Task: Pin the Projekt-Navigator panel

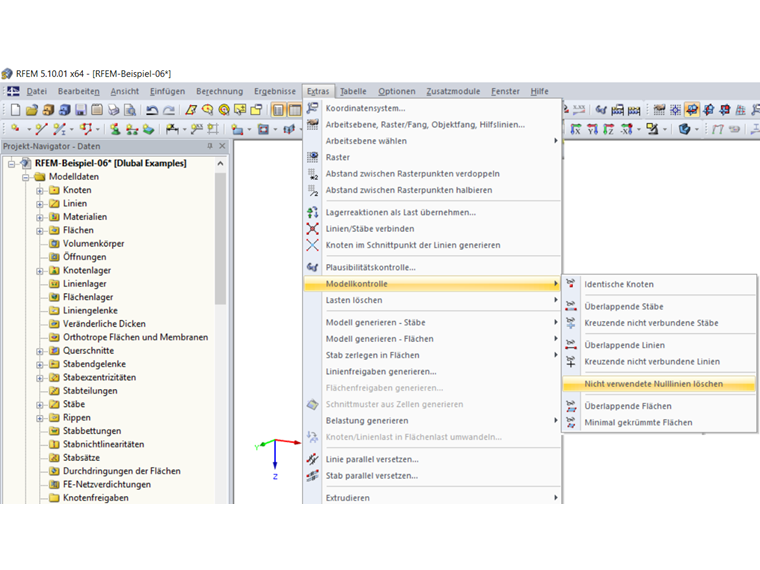Action: 210,146
